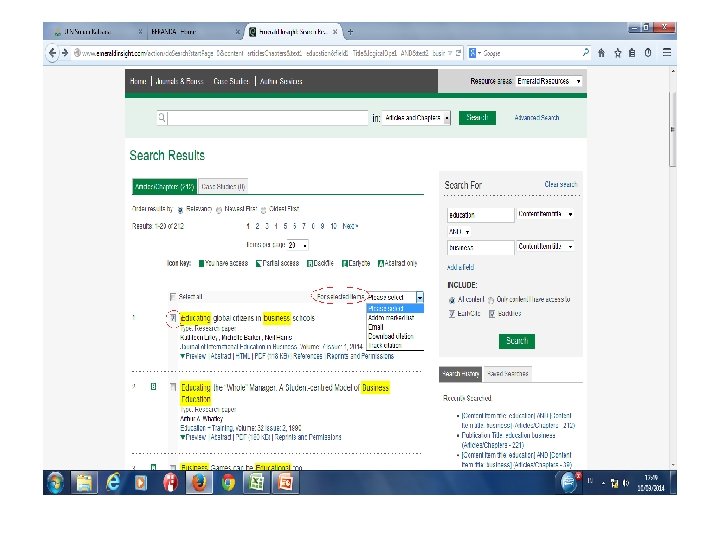Viewport: 720px width, 540px height.
Task: Click the media player taskbar icon
Action: click(141, 483)
